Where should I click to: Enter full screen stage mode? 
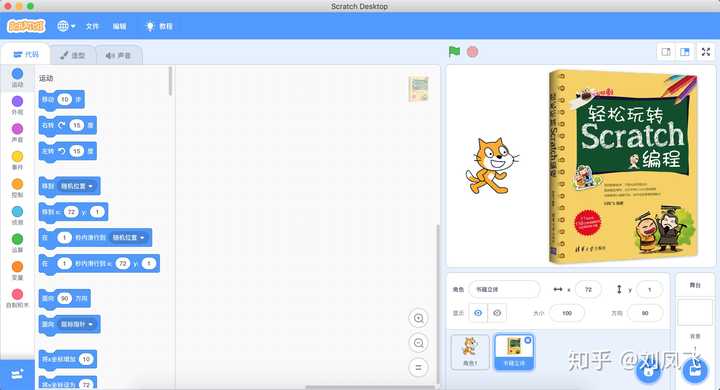tap(706, 52)
